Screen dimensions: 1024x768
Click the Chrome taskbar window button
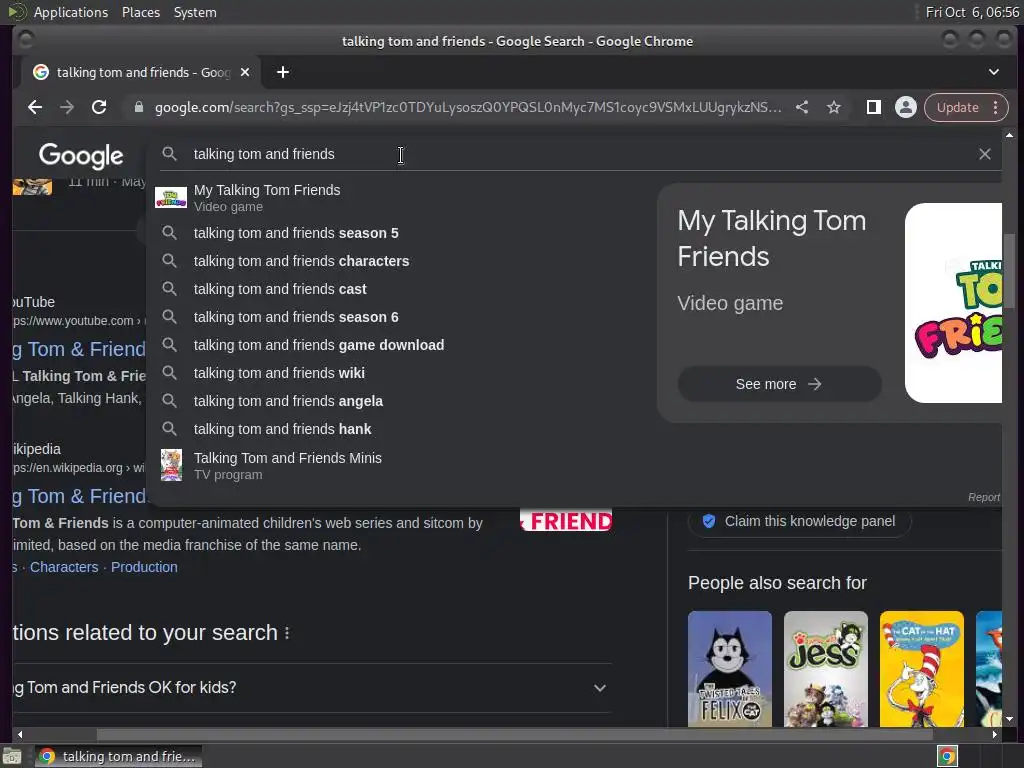[118, 757]
